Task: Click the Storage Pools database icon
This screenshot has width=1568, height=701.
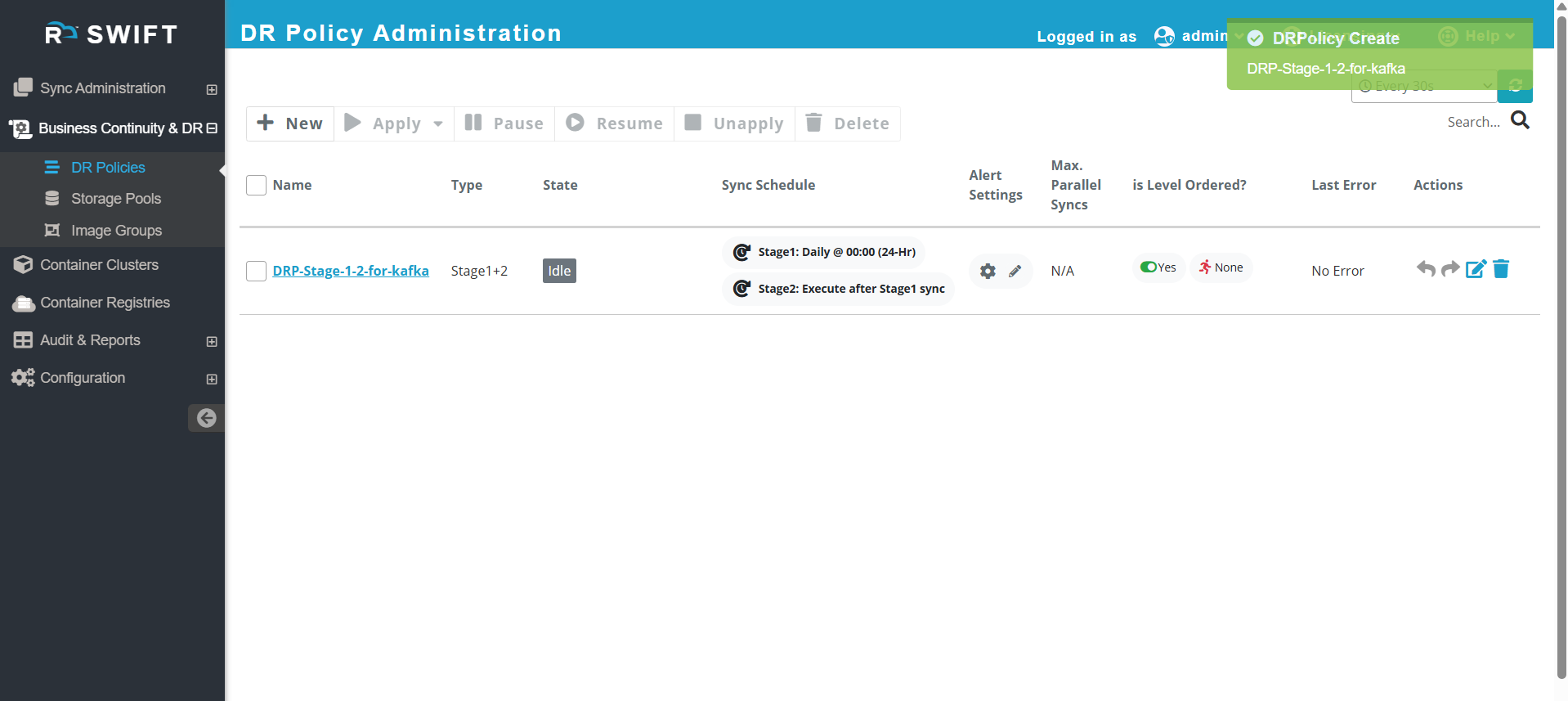Action: [x=52, y=198]
